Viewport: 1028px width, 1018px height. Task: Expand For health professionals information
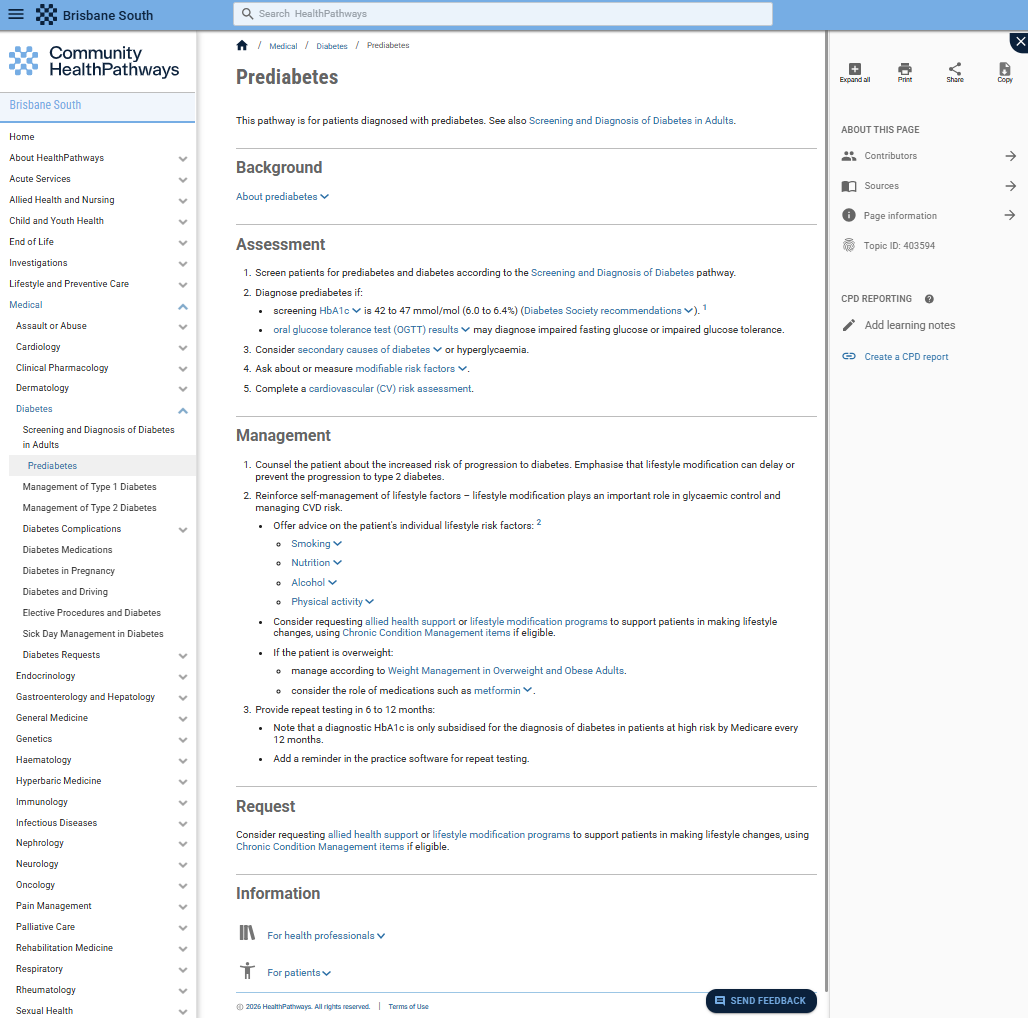tap(326, 936)
